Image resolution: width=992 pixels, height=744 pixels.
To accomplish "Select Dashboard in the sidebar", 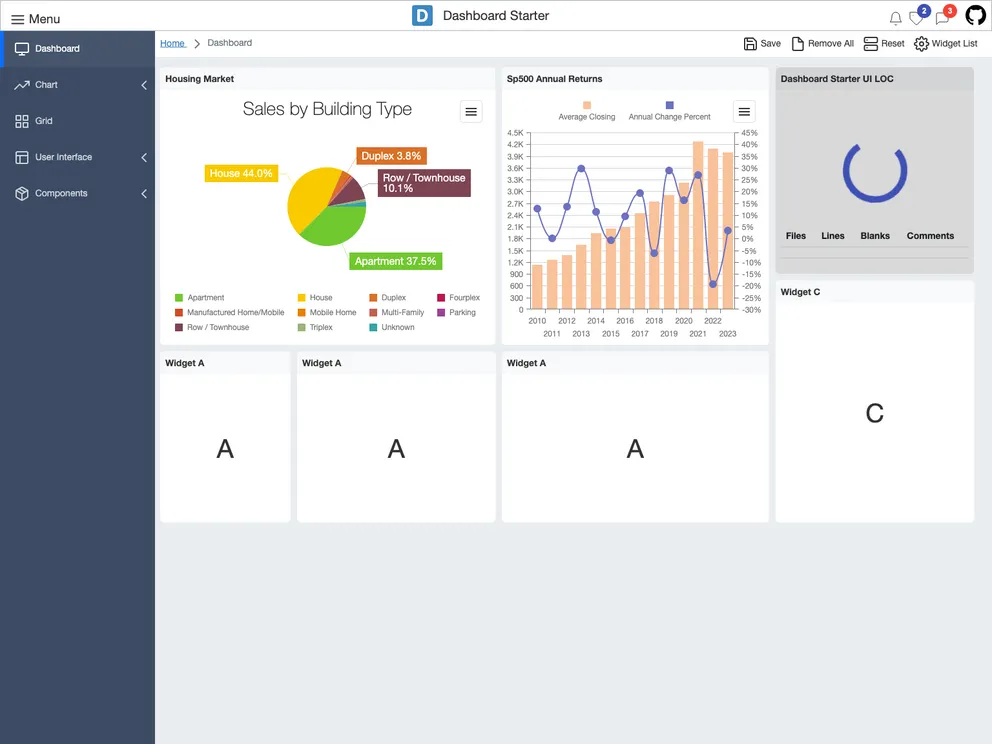I will 57,48.
